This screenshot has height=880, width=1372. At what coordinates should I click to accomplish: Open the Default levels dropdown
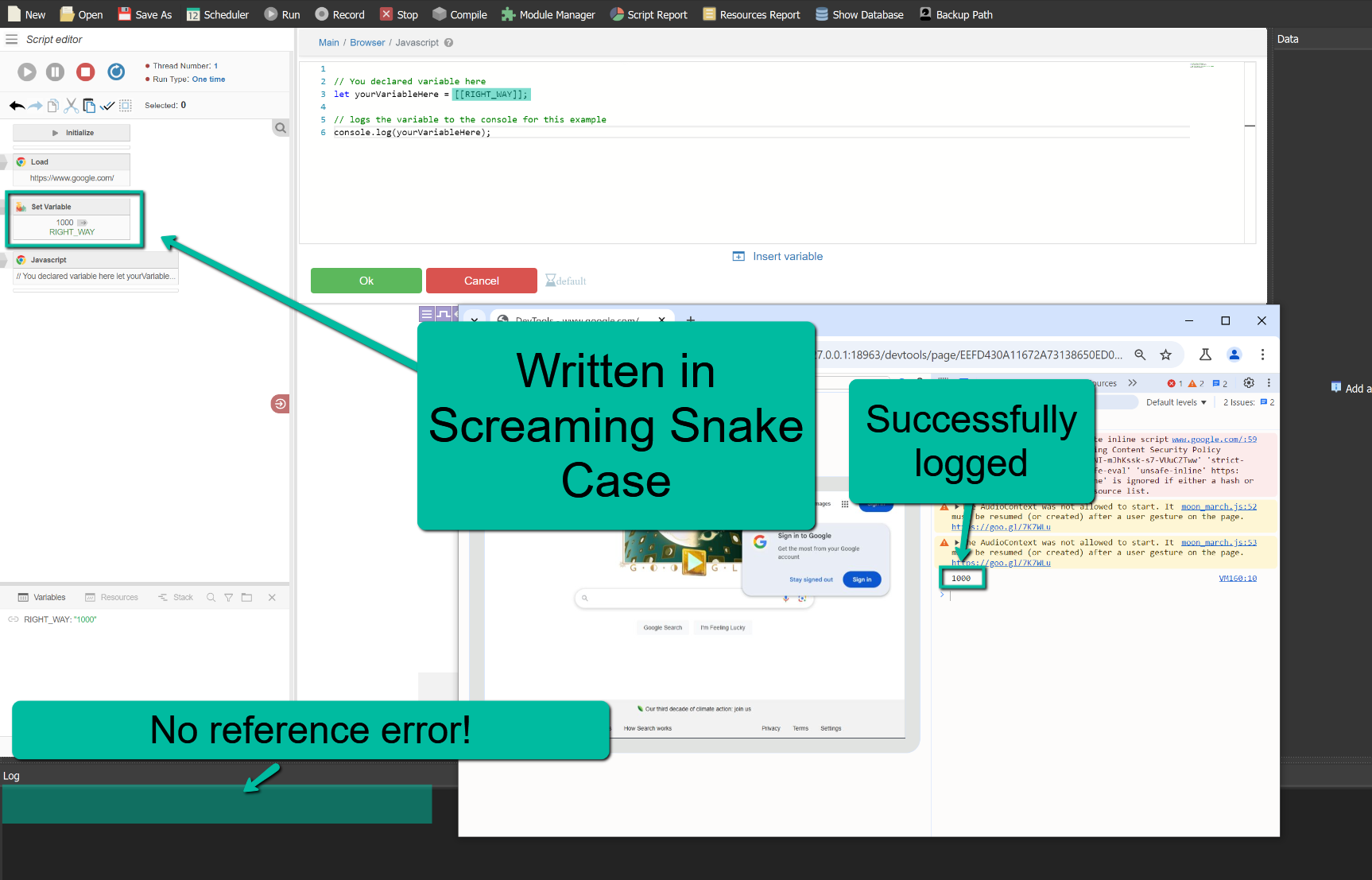pyautogui.click(x=1176, y=402)
